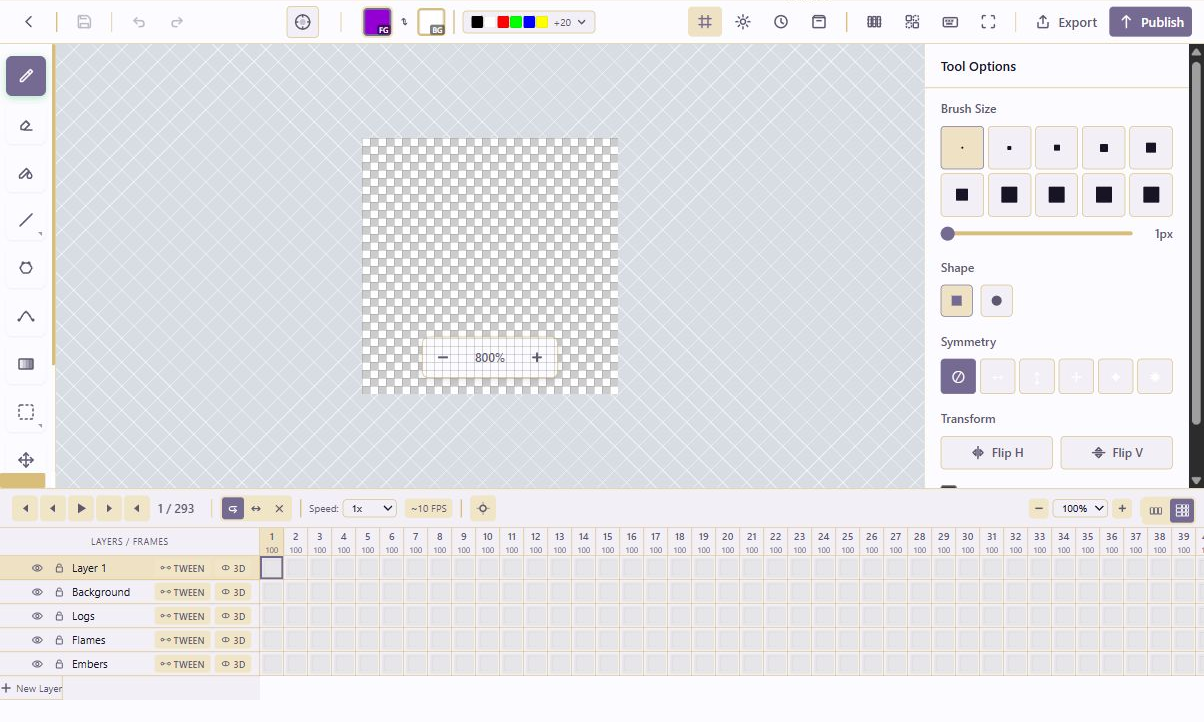Lock the Logs layer
Image resolution: width=1204 pixels, height=722 pixels.
59,616
